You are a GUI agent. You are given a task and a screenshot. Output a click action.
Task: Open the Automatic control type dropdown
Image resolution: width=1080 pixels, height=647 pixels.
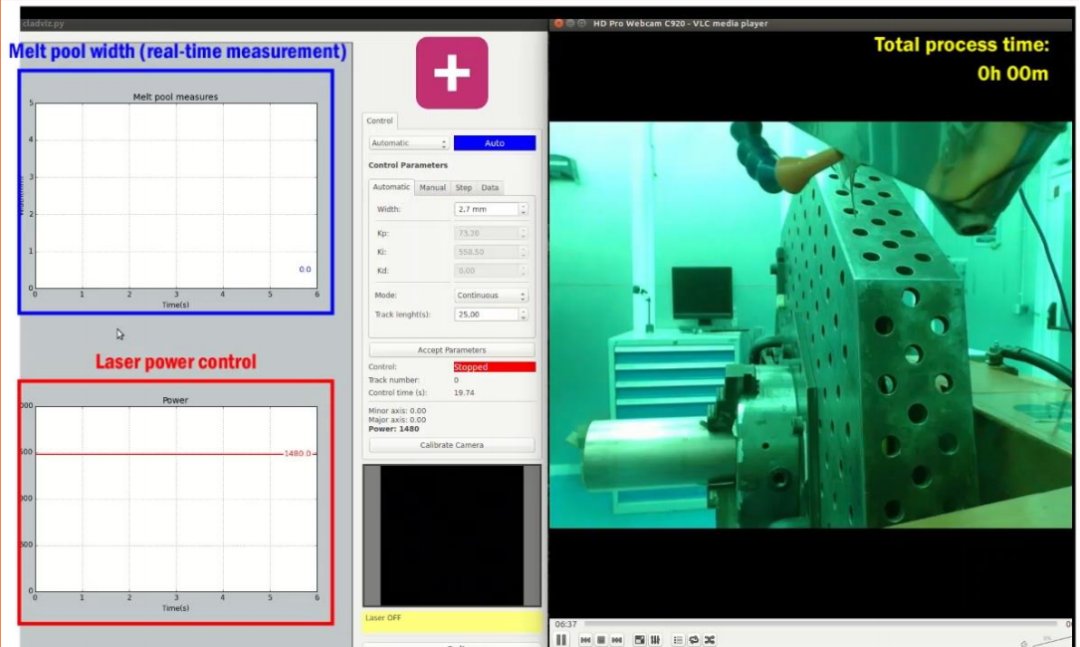coord(409,143)
